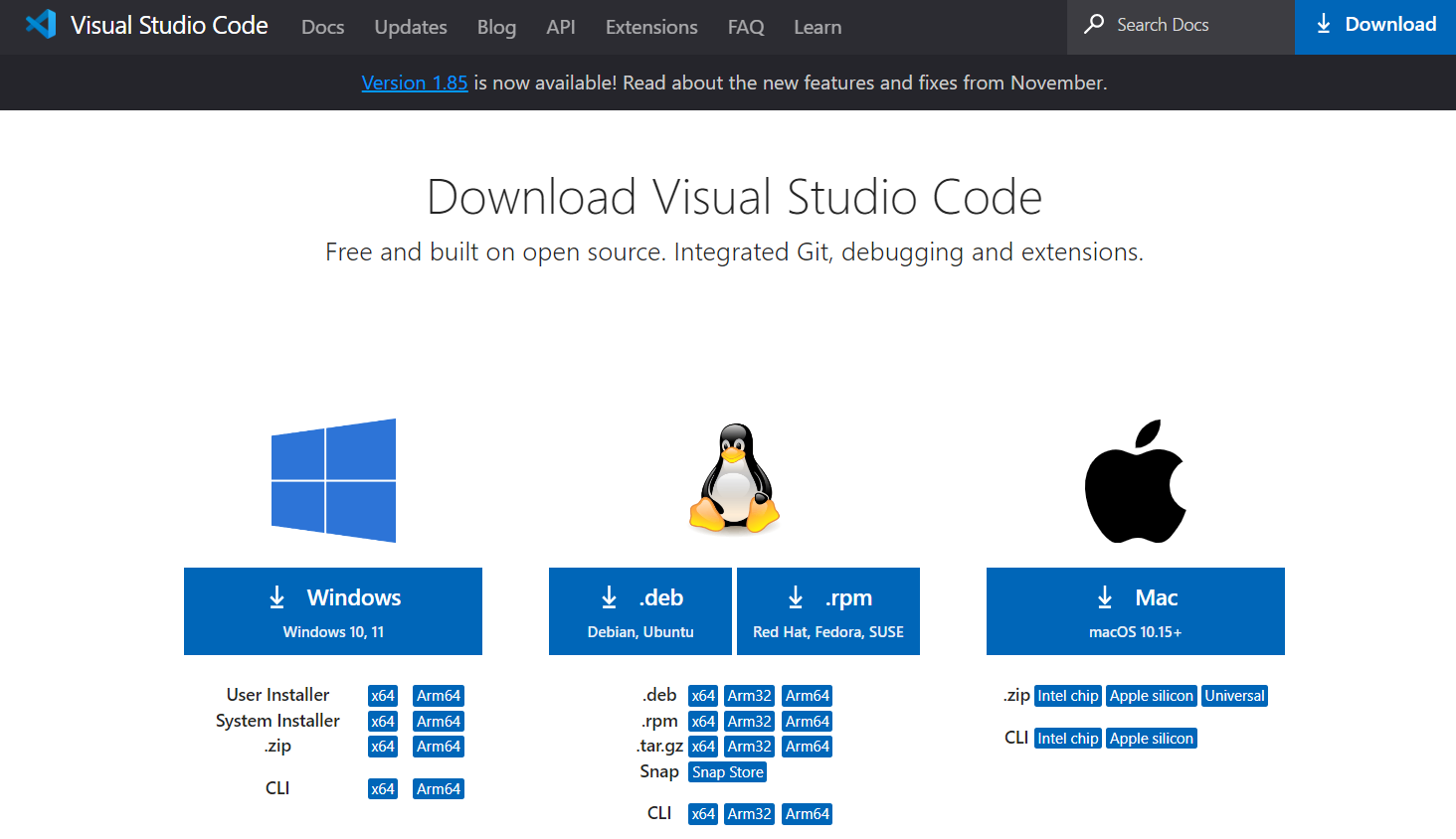1456x839 pixels.
Task: Select x64 for Linux .rpm
Action: [x=703, y=722]
